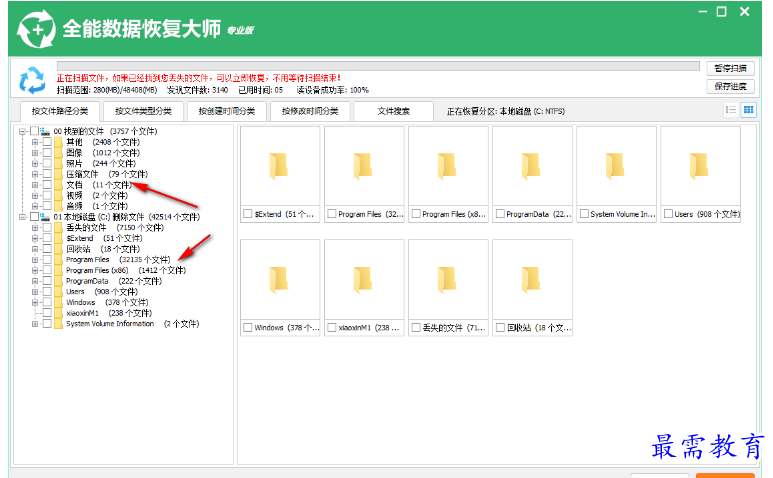Collapse the 00 找到的文件 tree node
This screenshot has width=773, height=478.
point(22,132)
